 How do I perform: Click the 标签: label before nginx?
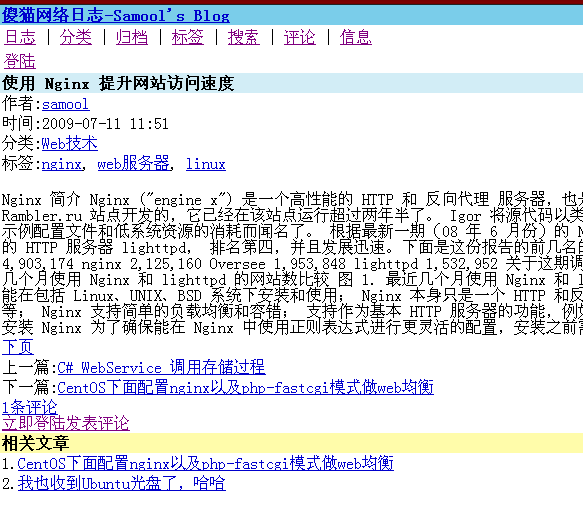pos(22,164)
